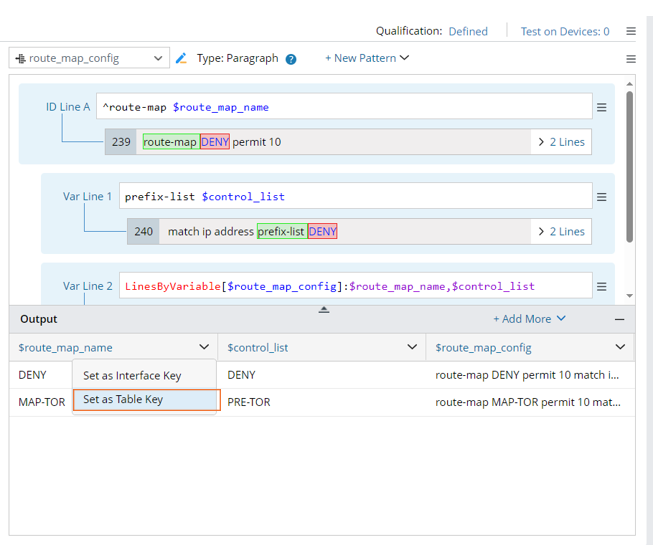Expand the 2 Lines indicator on line 239
This screenshot has width=657, height=555.
561,142
